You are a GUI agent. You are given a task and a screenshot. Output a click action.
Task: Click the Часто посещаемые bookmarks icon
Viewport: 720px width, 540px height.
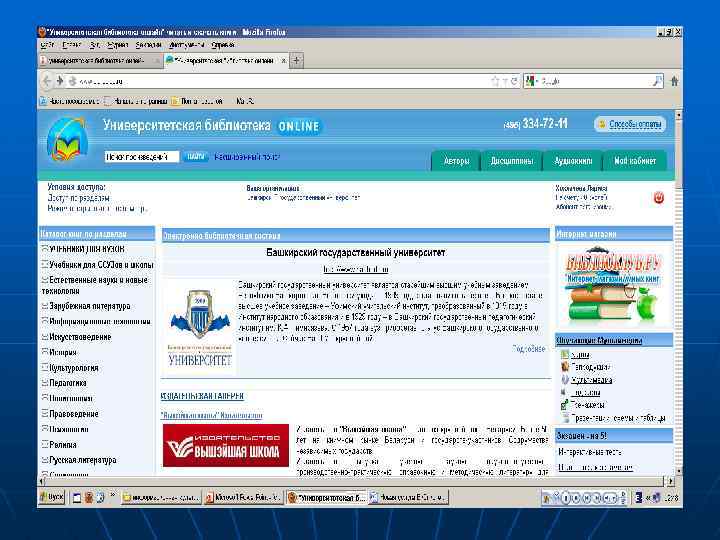(44, 101)
